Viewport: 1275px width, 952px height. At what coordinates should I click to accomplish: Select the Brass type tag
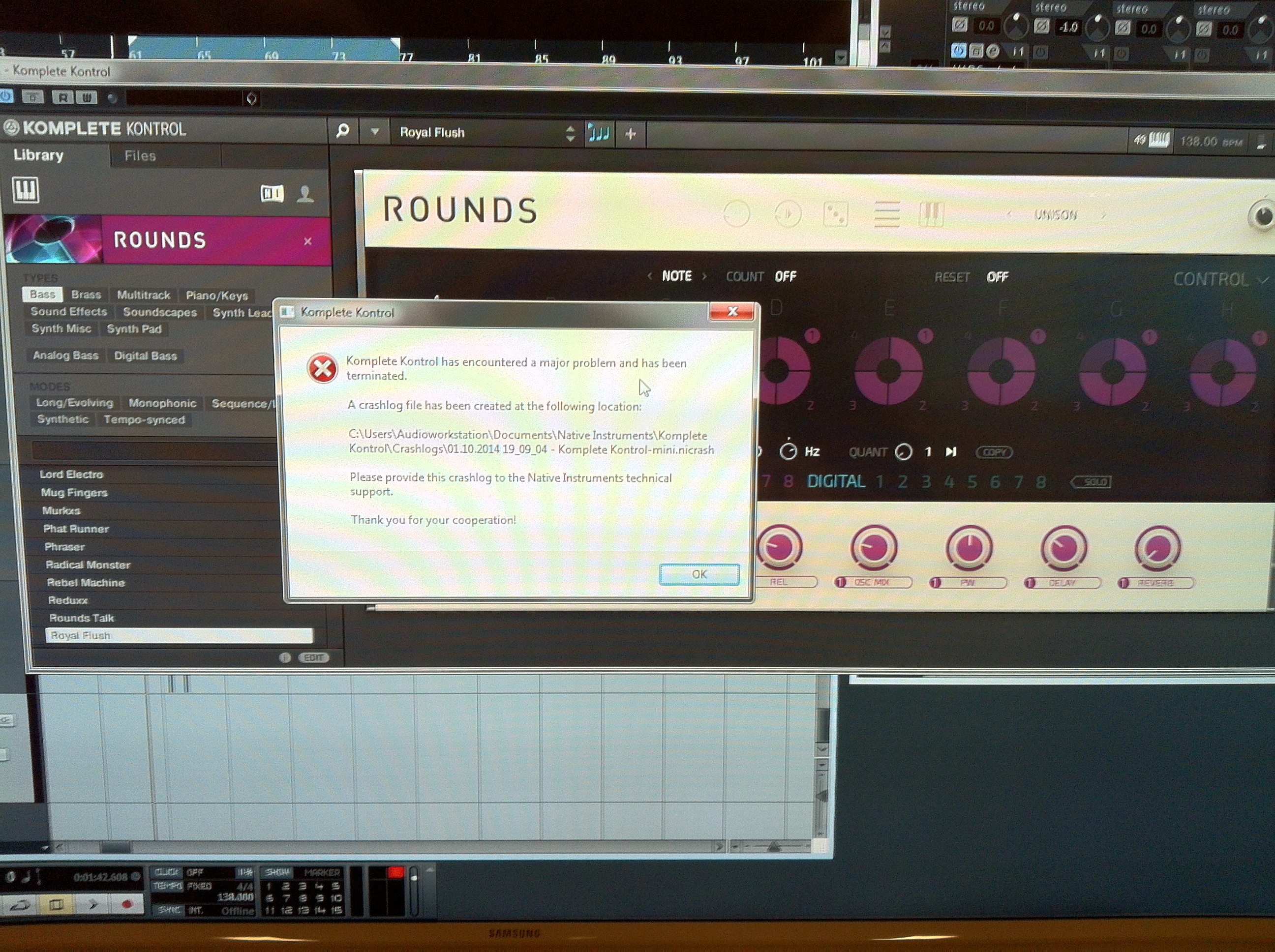(86, 295)
